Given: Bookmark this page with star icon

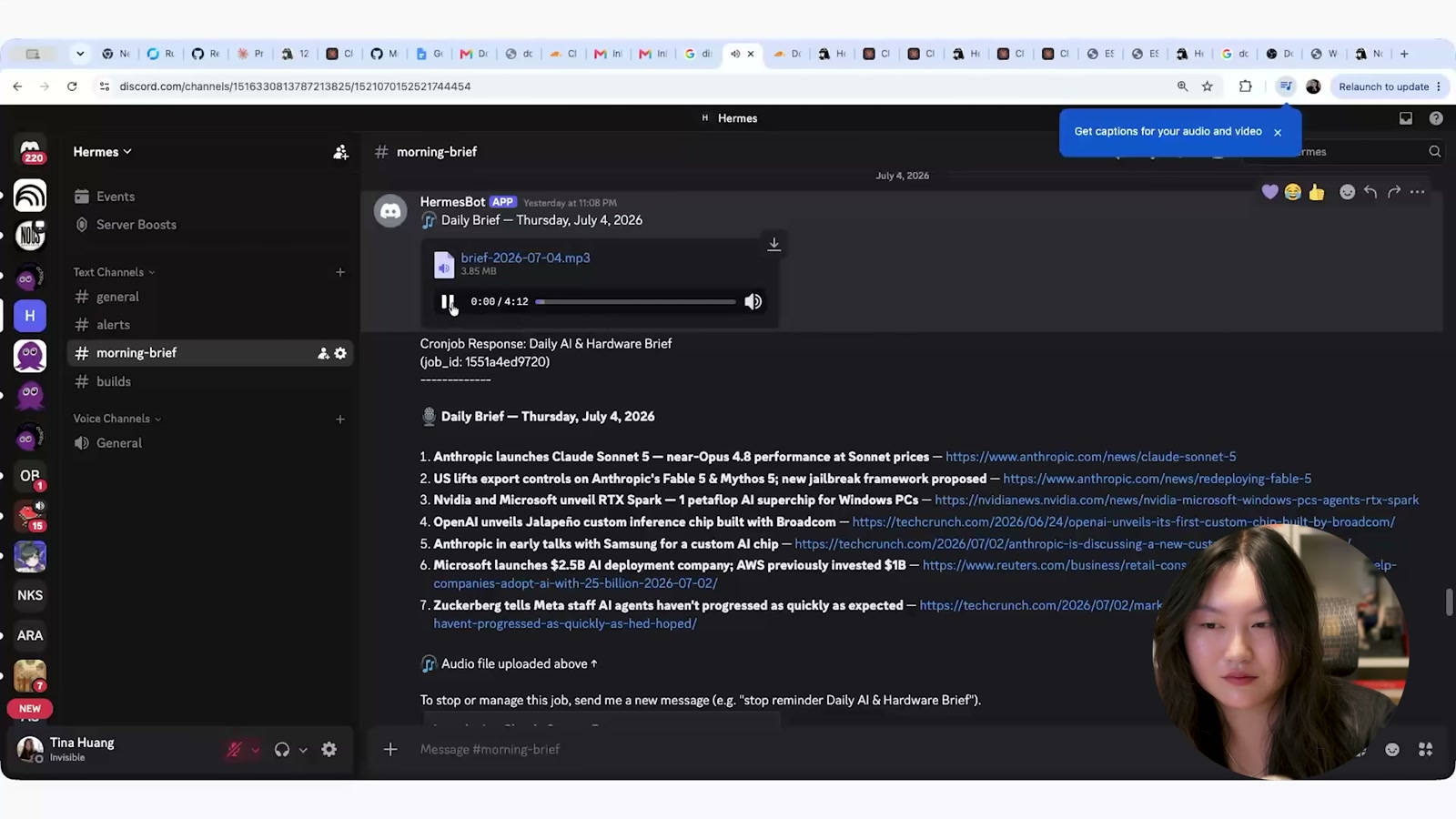Looking at the screenshot, I should (1208, 86).
